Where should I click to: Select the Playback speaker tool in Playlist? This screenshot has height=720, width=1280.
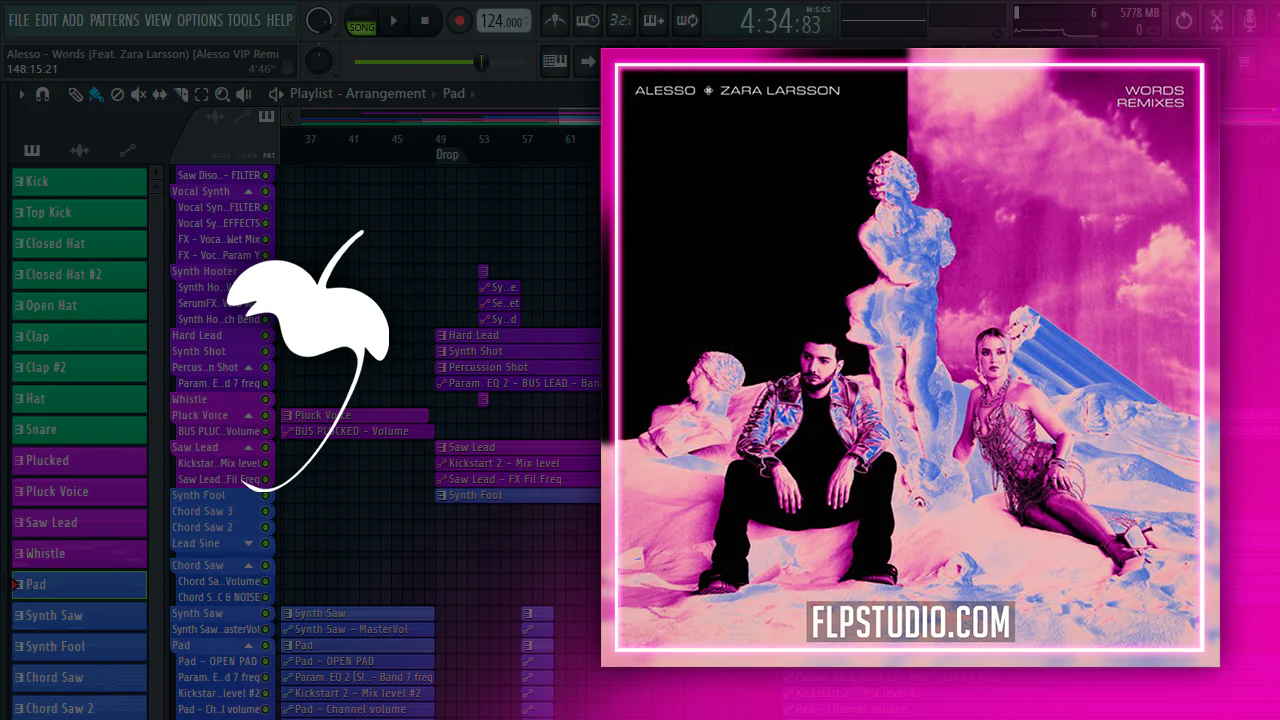pos(244,94)
